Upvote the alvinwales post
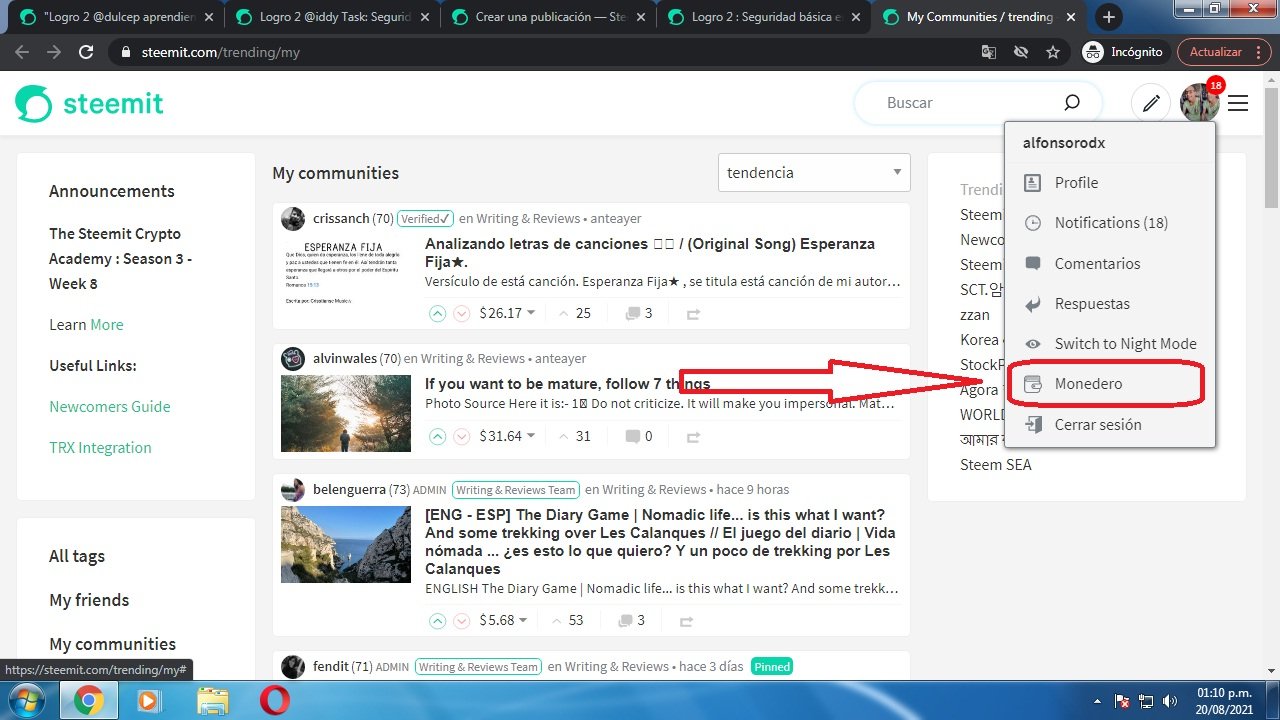Image resolution: width=1280 pixels, height=720 pixels. click(x=437, y=436)
